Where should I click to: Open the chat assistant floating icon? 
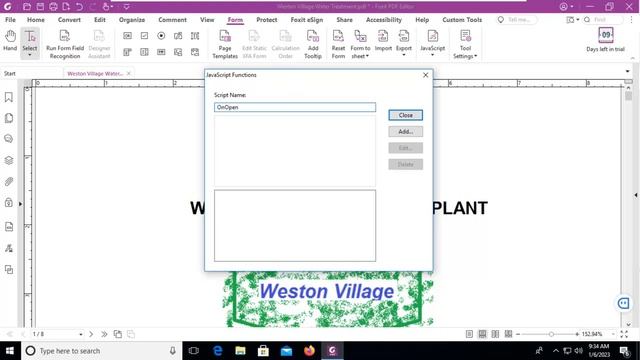(623, 303)
